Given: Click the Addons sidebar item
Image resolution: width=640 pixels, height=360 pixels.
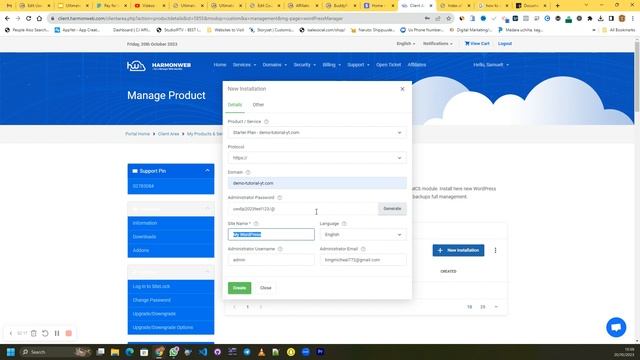Looking at the screenshot, I should point(171,250).
